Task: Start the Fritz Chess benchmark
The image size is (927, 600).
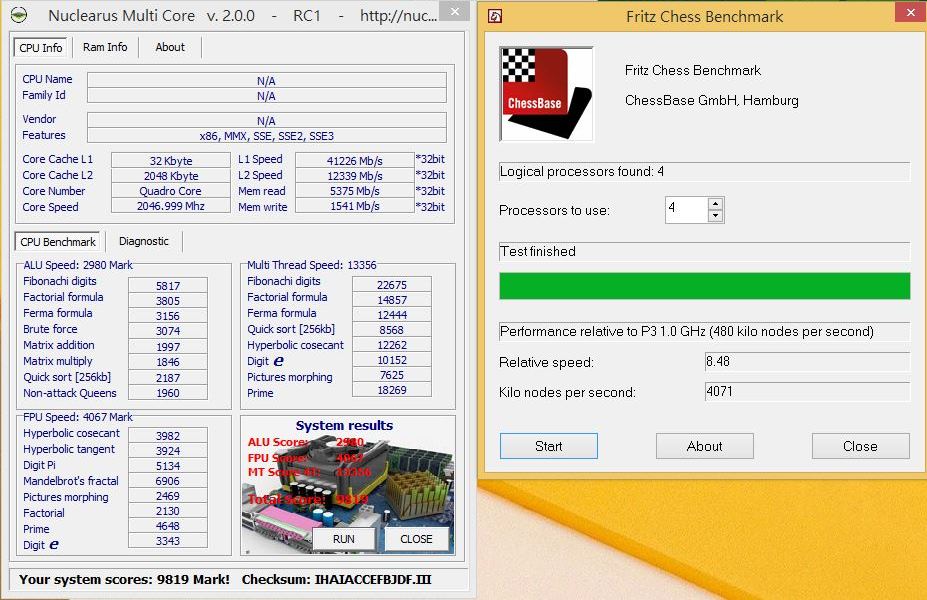Action: (x=549, y=446)
